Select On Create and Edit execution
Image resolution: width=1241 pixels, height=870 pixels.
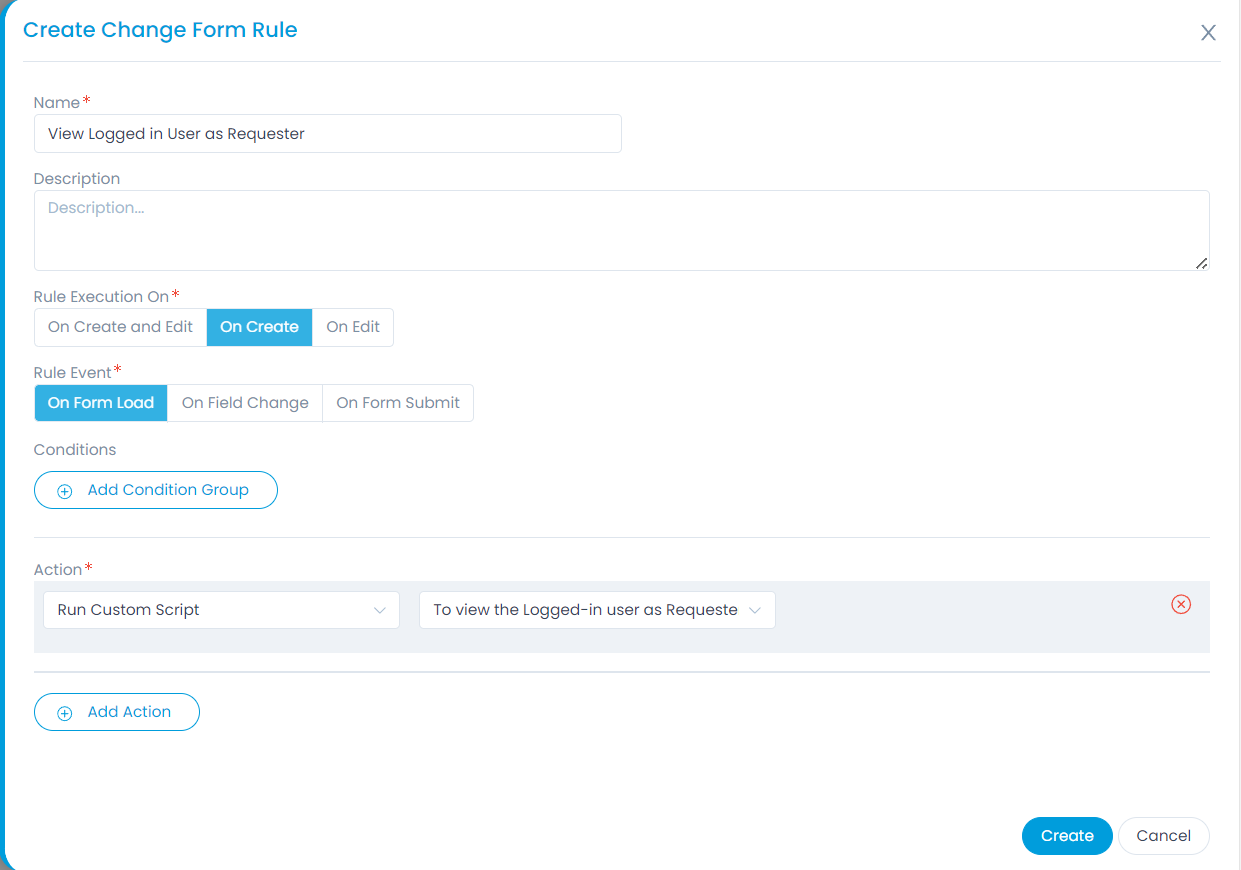120,327
